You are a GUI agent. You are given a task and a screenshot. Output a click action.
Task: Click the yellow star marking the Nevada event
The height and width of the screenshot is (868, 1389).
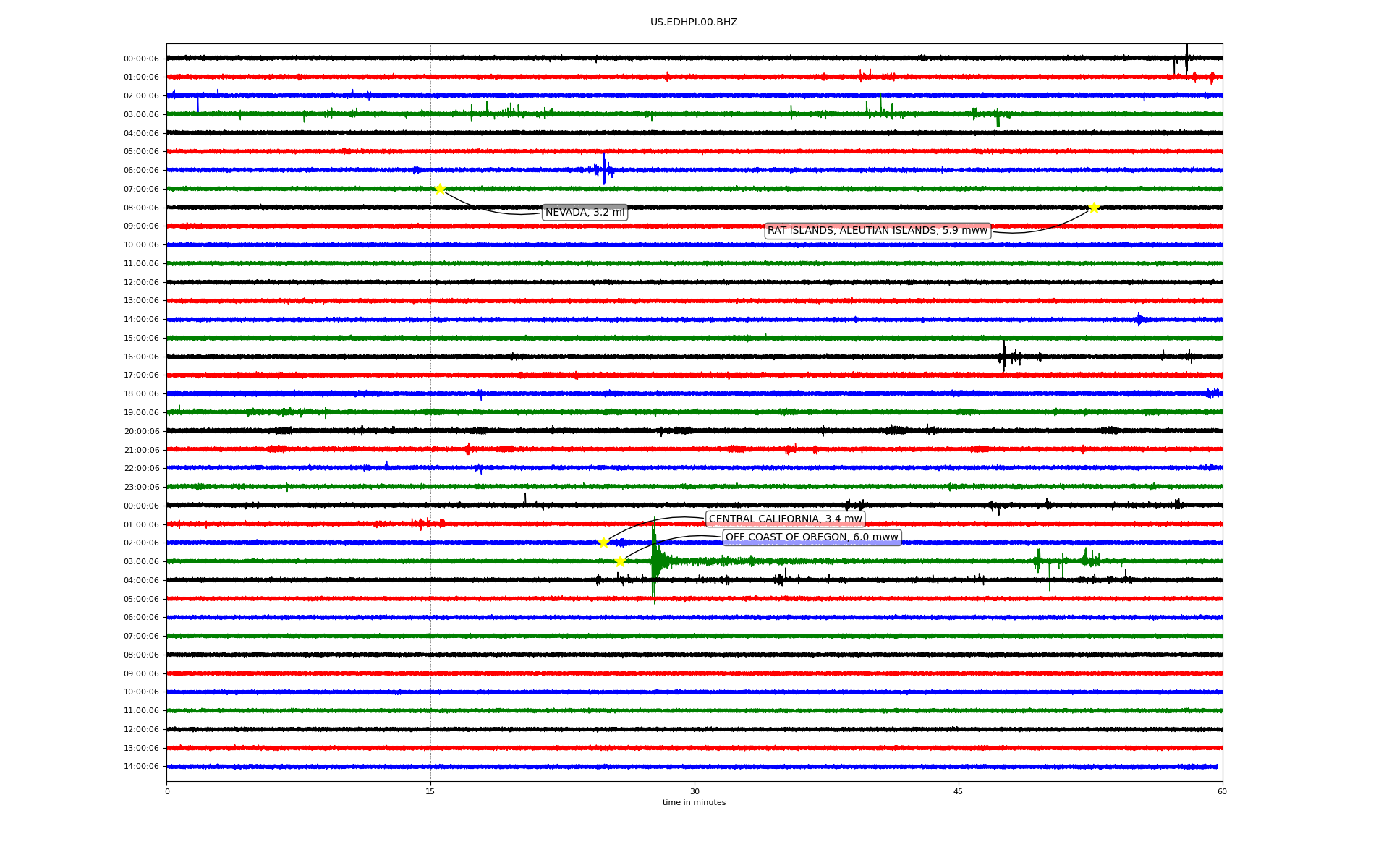pos(440,190)
